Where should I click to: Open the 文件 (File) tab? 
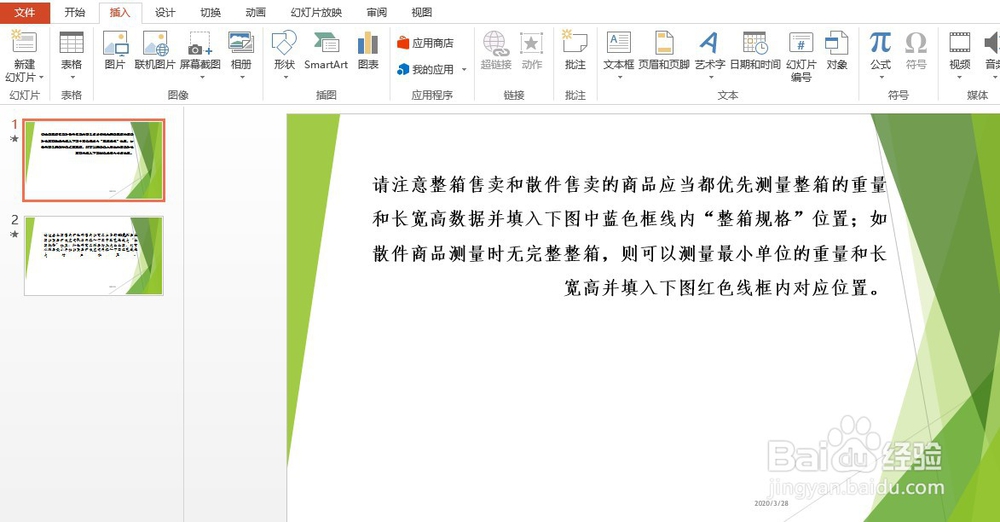pyautogui.click(x=25, y=12)
